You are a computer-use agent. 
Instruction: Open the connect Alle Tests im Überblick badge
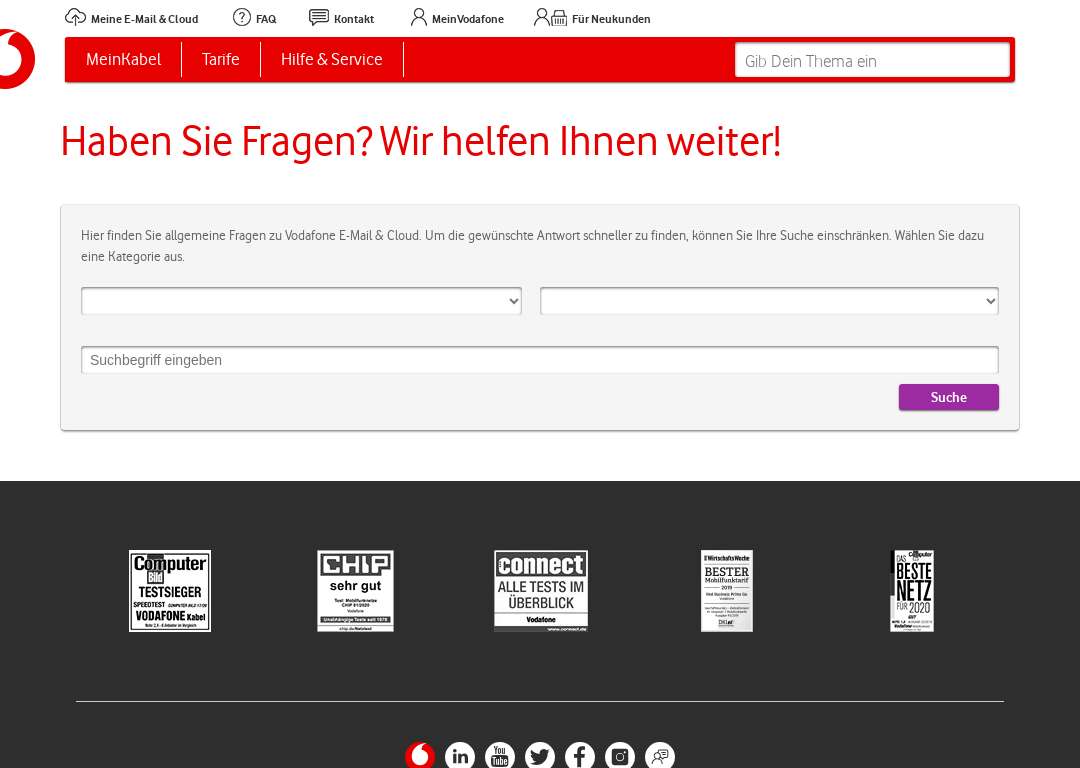(x=541, y=591)
